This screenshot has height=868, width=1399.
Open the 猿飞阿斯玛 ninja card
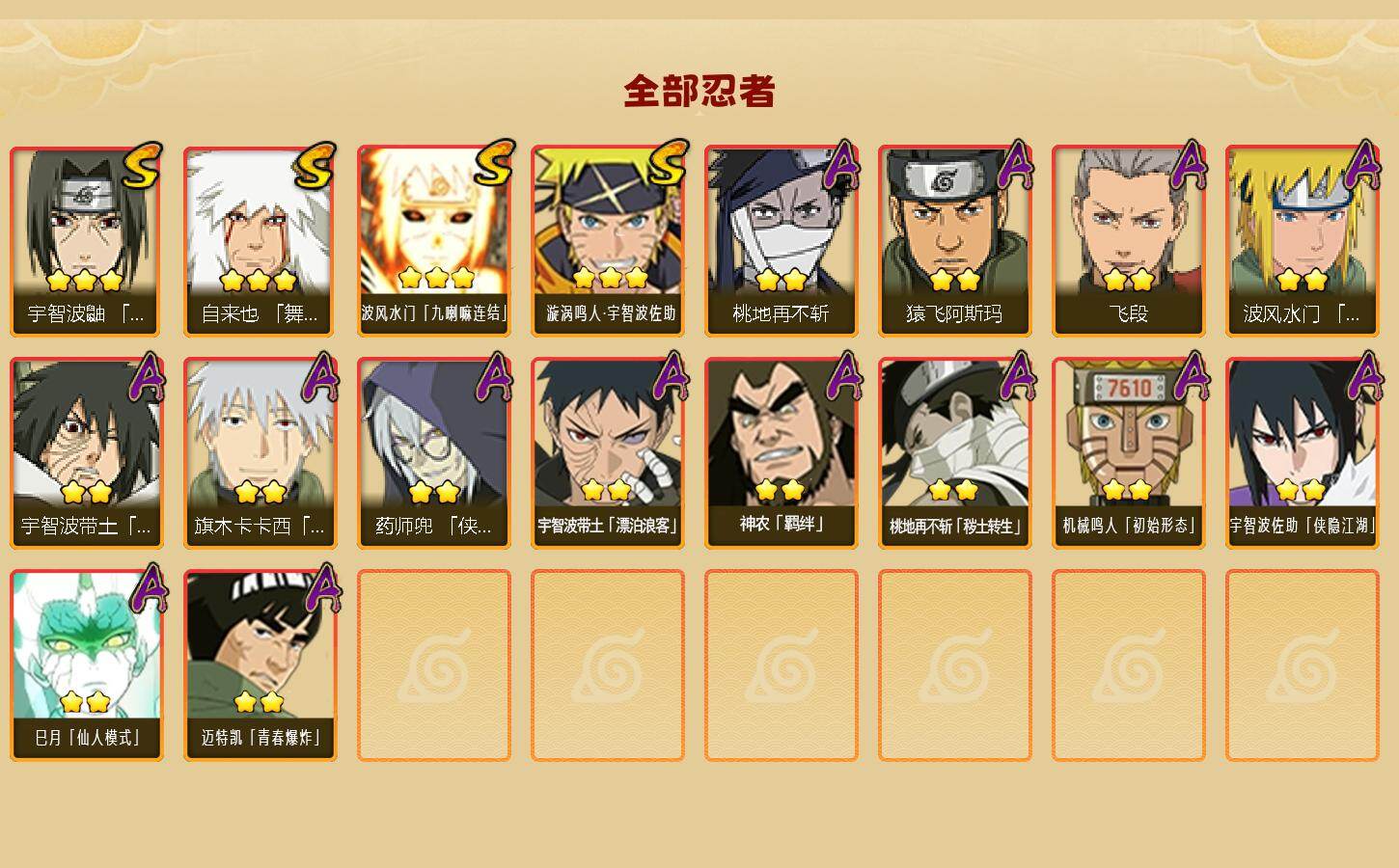coord(955,241)
